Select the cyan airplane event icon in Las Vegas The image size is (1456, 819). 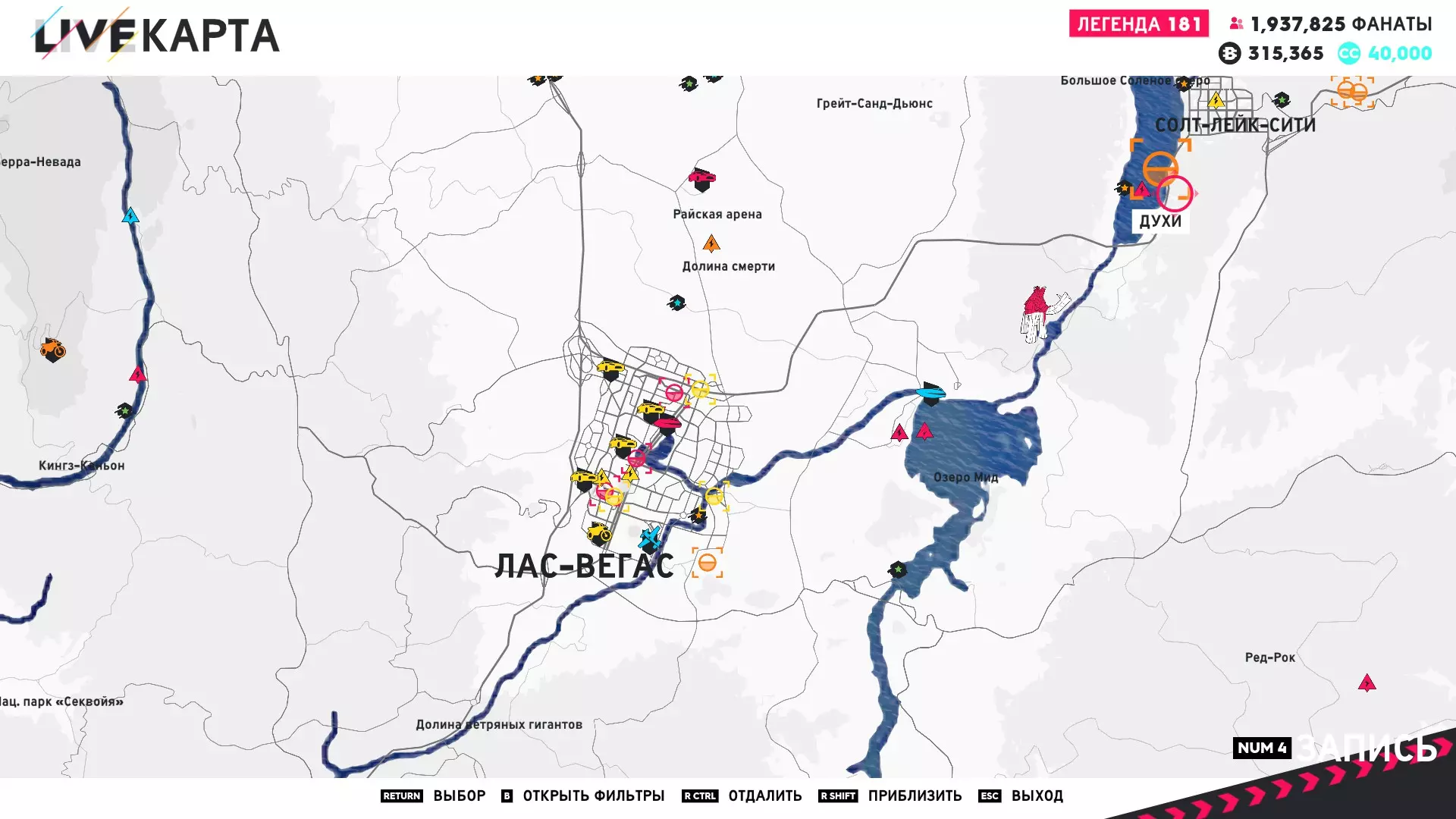pyautogui.click(x=650, y=538)
